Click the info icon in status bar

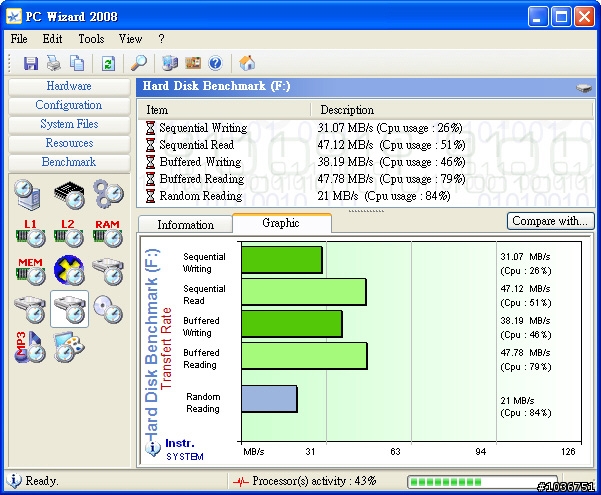[14, 480]
